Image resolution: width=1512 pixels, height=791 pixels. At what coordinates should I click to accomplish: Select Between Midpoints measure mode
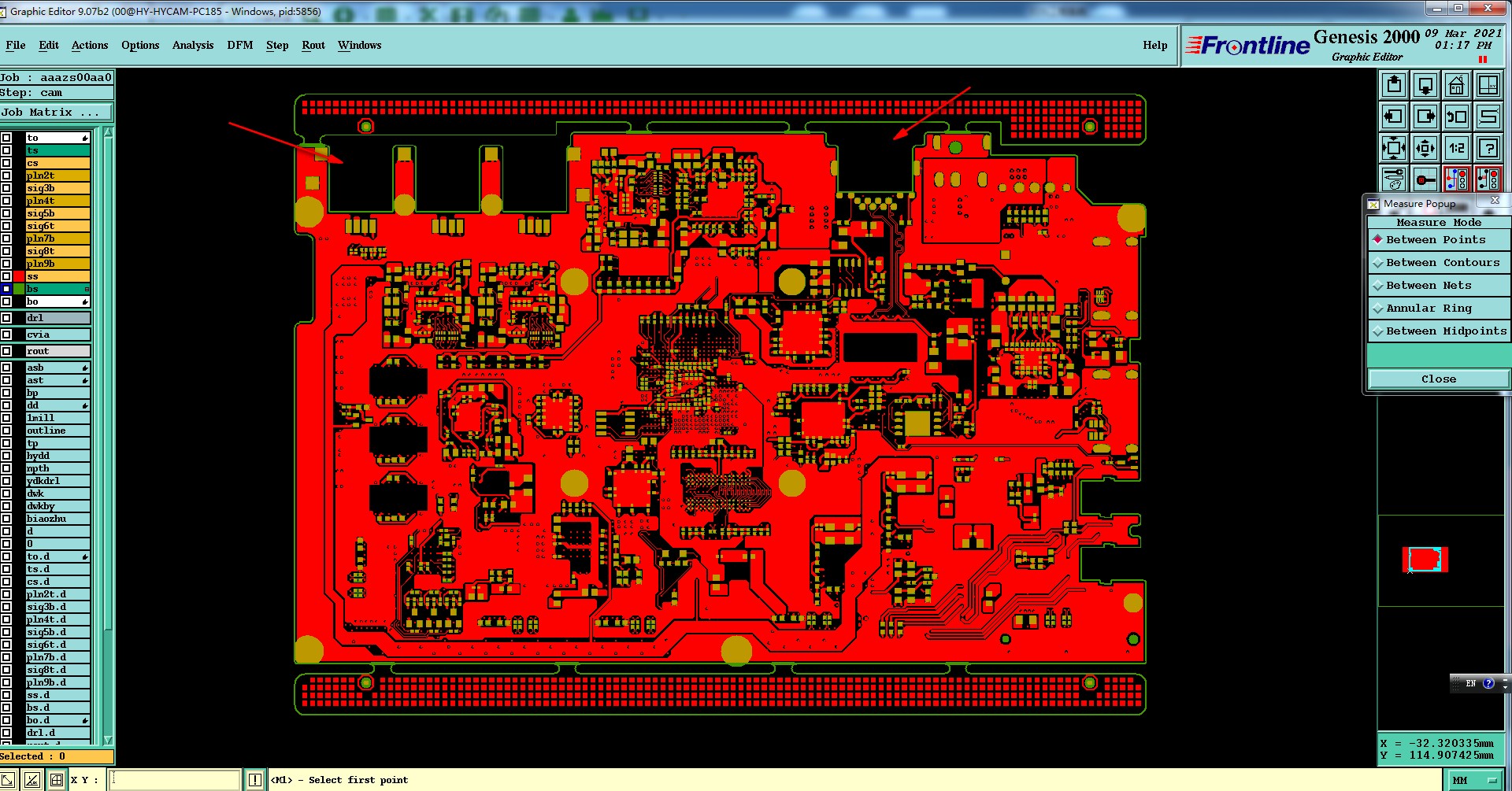1439,331
